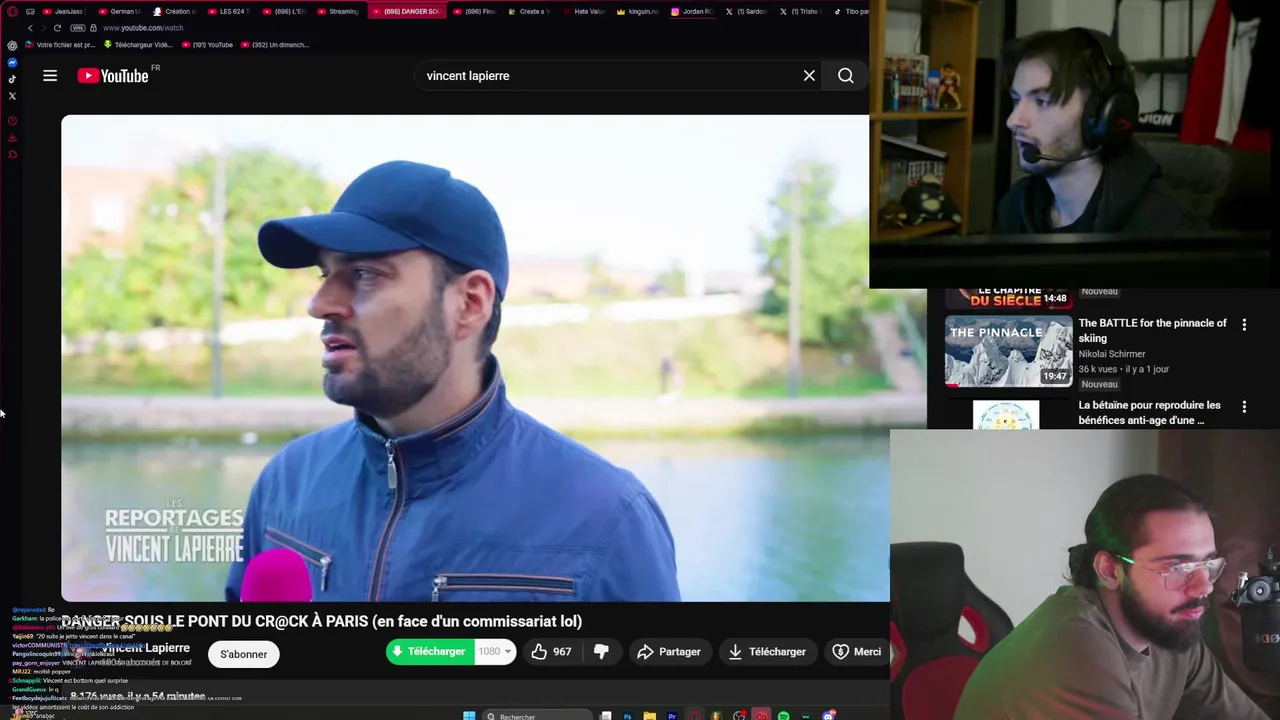Click the S'abonner subscribe button
The width and height of the screenshot is (1280, 720).
244,654
